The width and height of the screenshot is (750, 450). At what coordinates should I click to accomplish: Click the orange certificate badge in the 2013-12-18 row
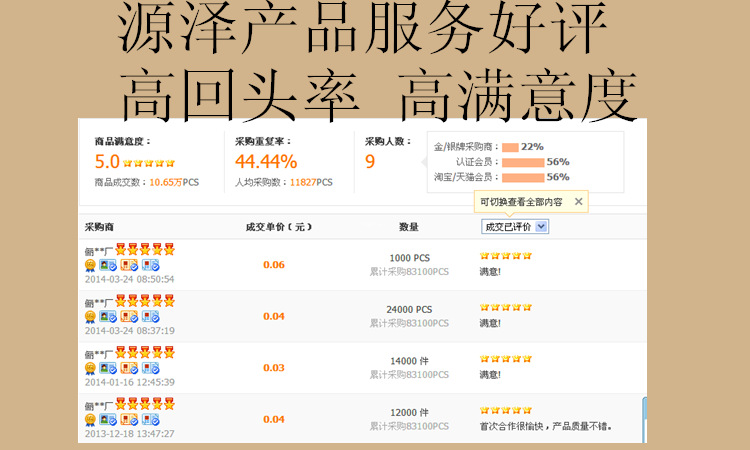(x=129, y=420)
